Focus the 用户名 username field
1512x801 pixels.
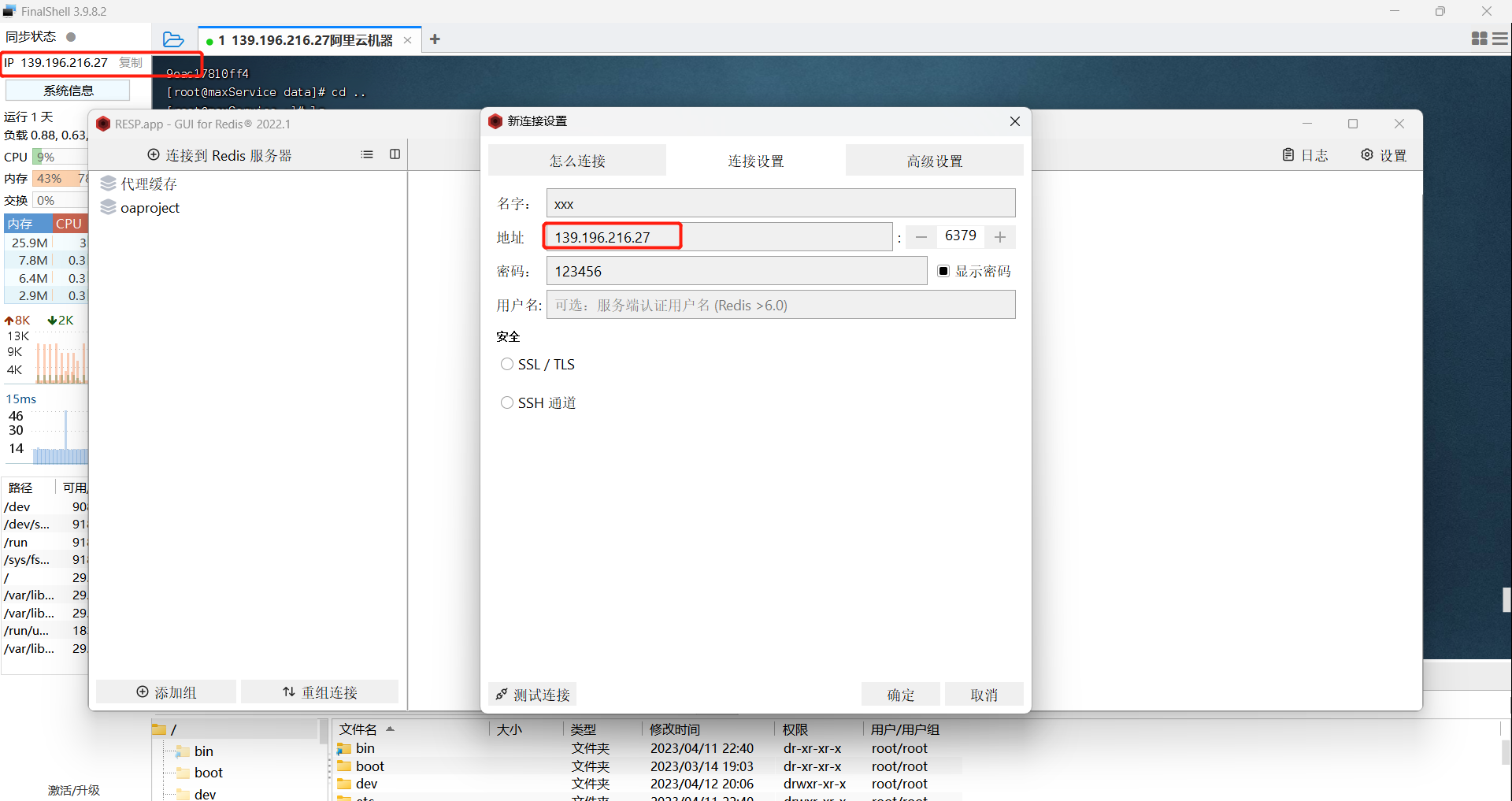coord(781,305)
